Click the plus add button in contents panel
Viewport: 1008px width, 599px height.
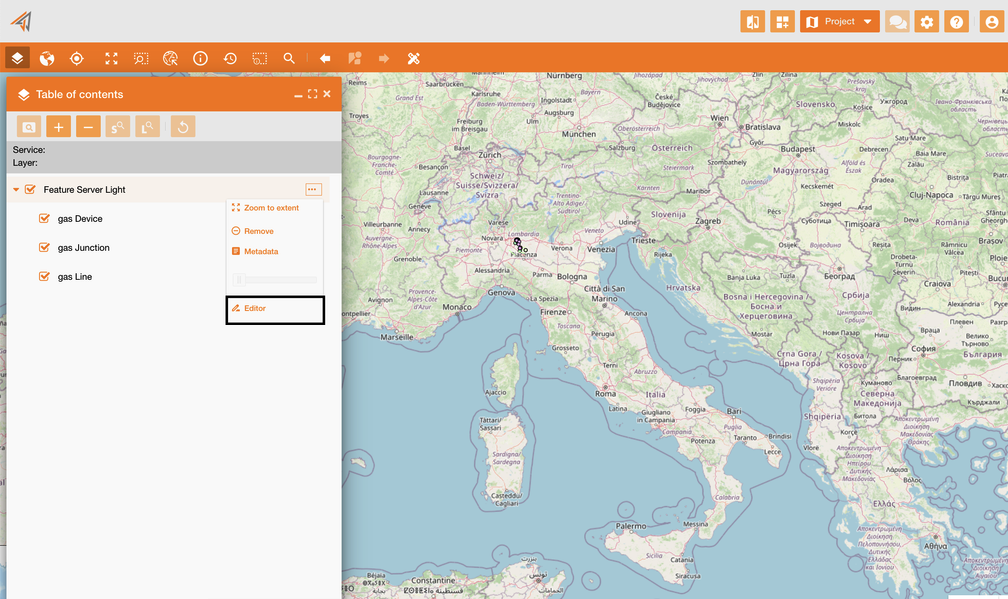(58, 127)
